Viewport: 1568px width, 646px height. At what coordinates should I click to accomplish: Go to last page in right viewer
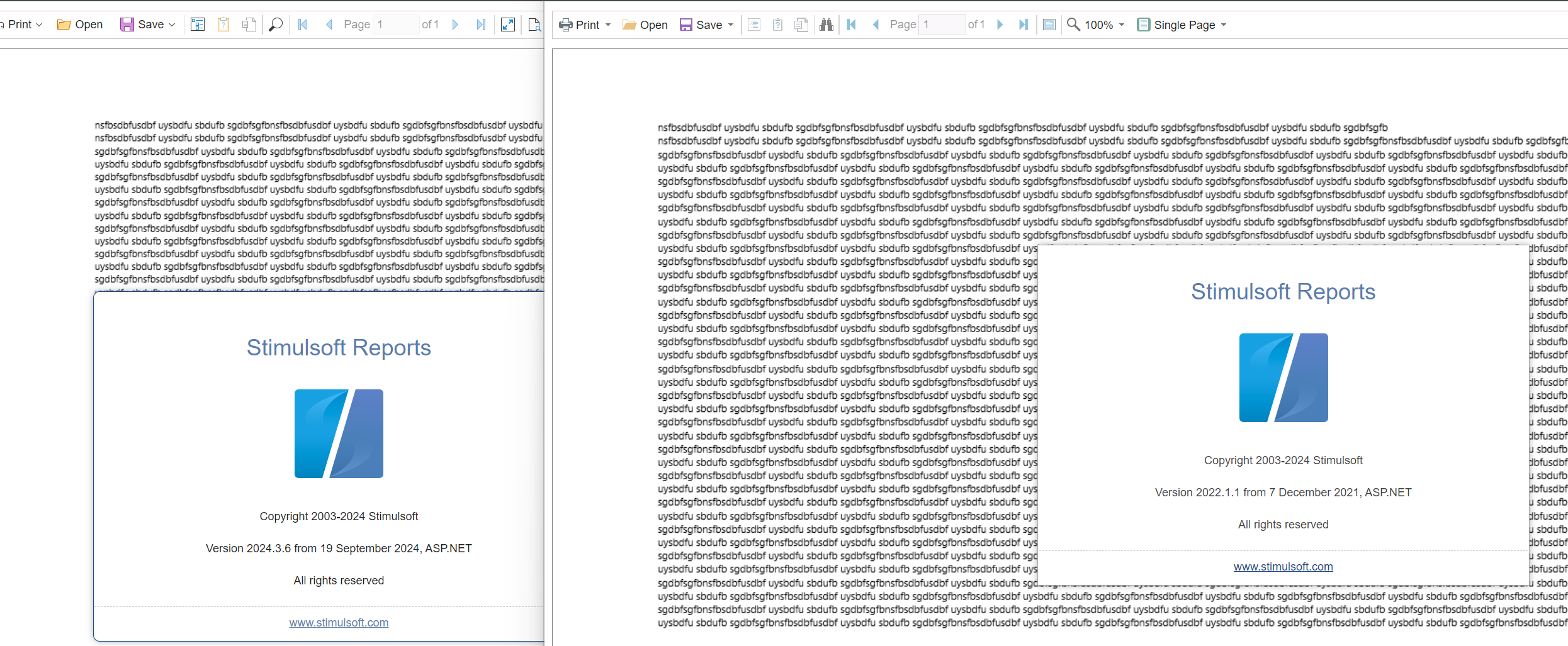coord(1024,25)
